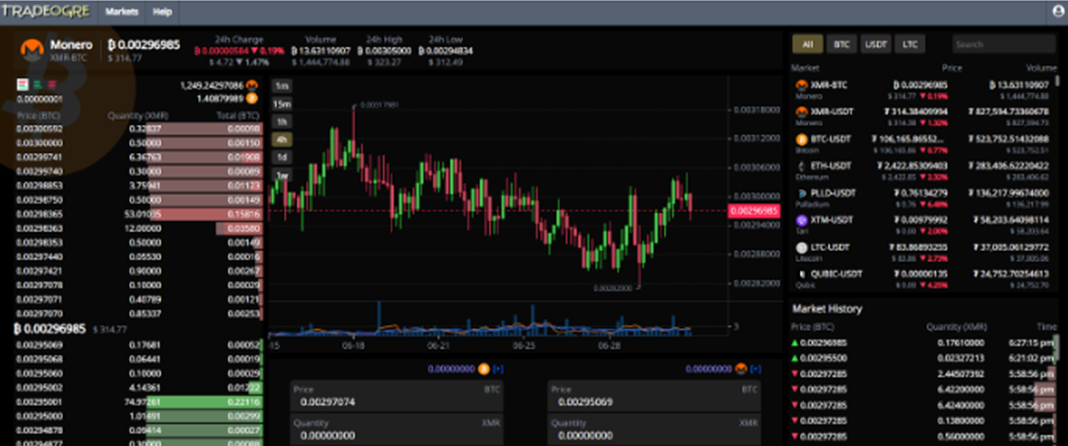
Task: Click Monero balance icon above sell form
Action: [741, 368]
